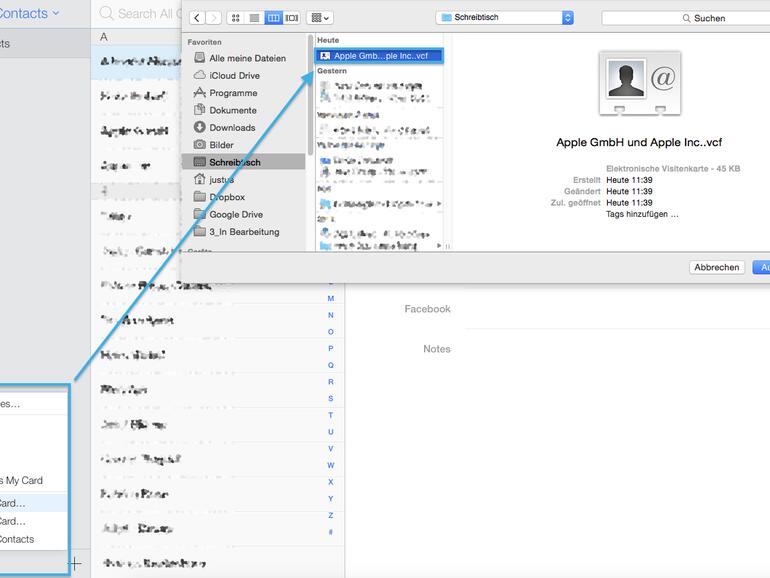Jump to letter N in index
The image size is (770, 578).
(x=330, y=315)
